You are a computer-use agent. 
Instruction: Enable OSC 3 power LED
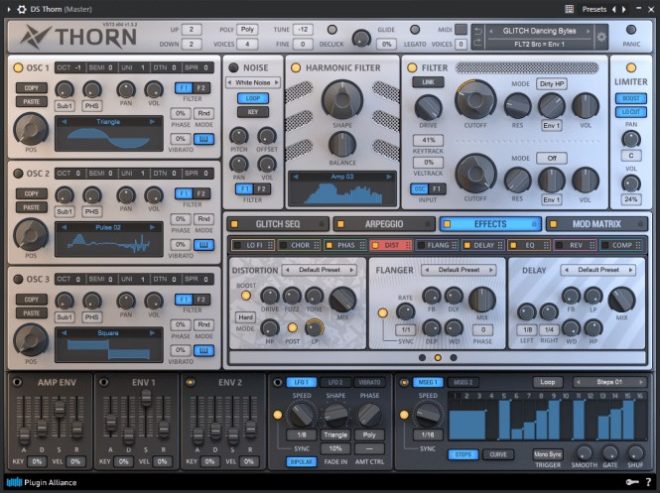click(18, 279)
